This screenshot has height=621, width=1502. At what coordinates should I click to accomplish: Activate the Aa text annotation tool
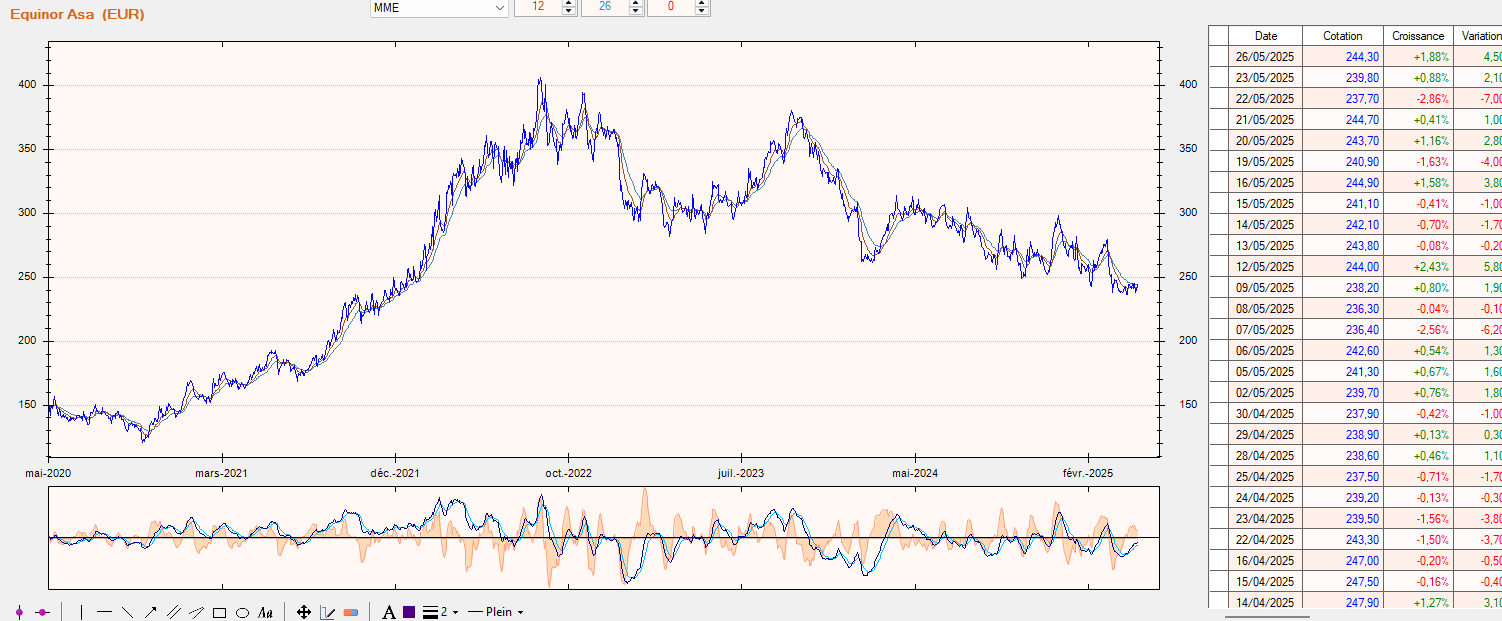pyautogui.click(x=265, y=612)
